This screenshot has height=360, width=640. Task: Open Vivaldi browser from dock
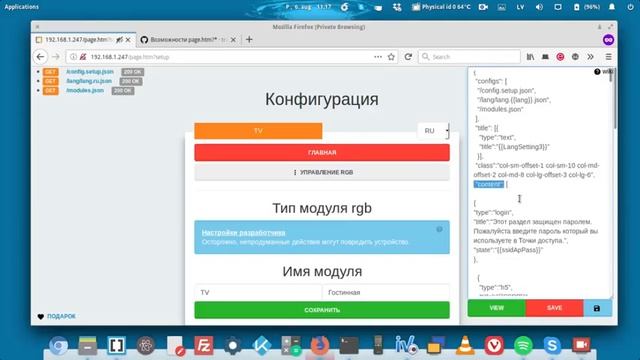tap(494, 346)
